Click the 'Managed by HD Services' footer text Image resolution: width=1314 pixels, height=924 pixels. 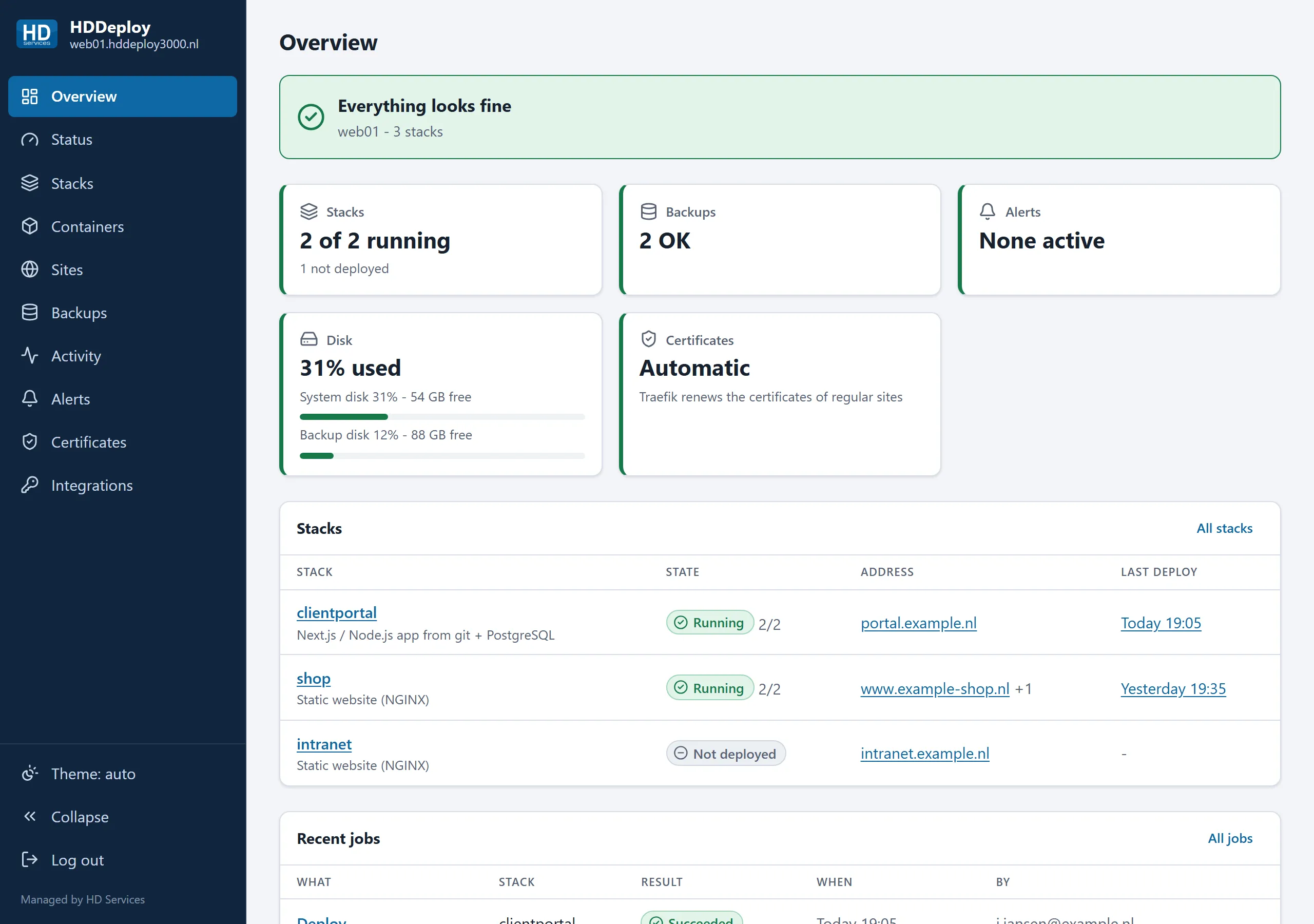83,899
